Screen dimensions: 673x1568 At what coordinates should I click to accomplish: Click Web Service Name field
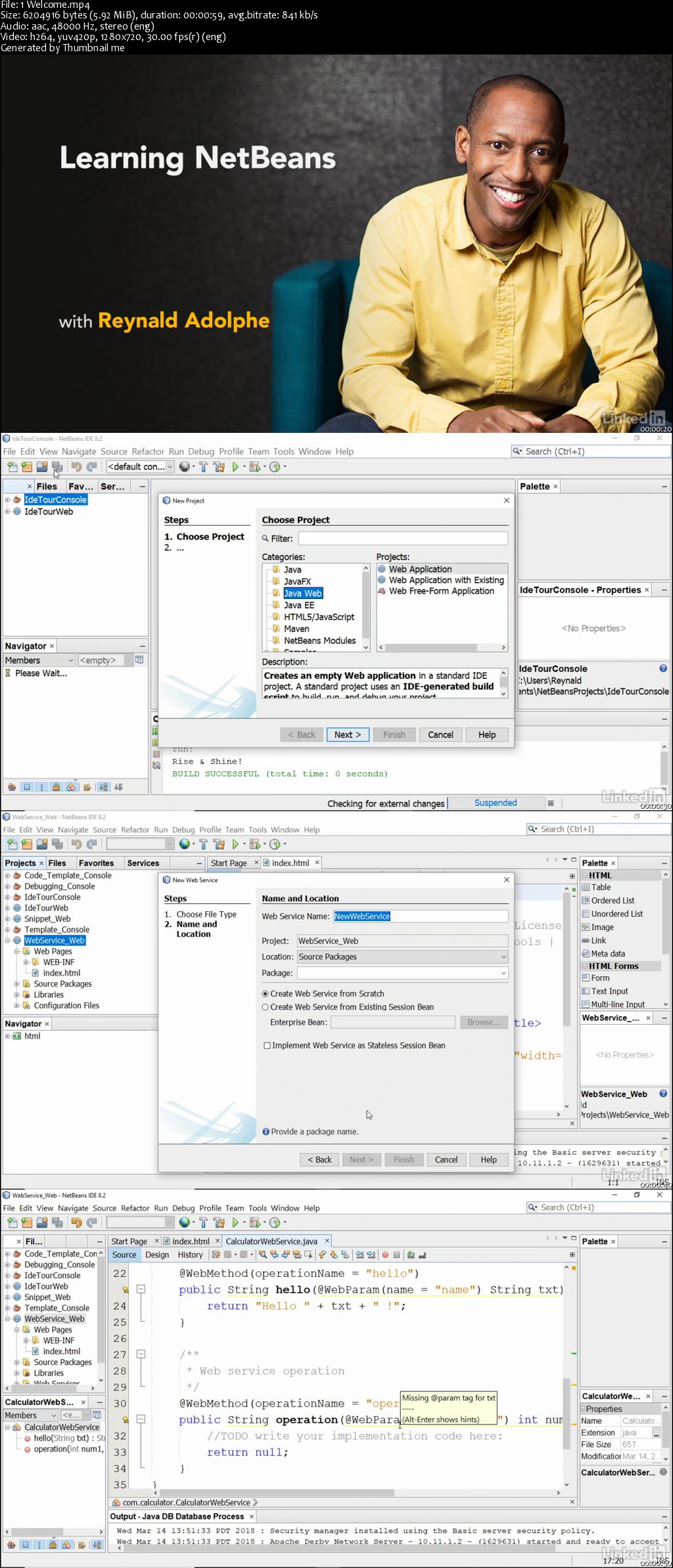[x=421, y=916]
